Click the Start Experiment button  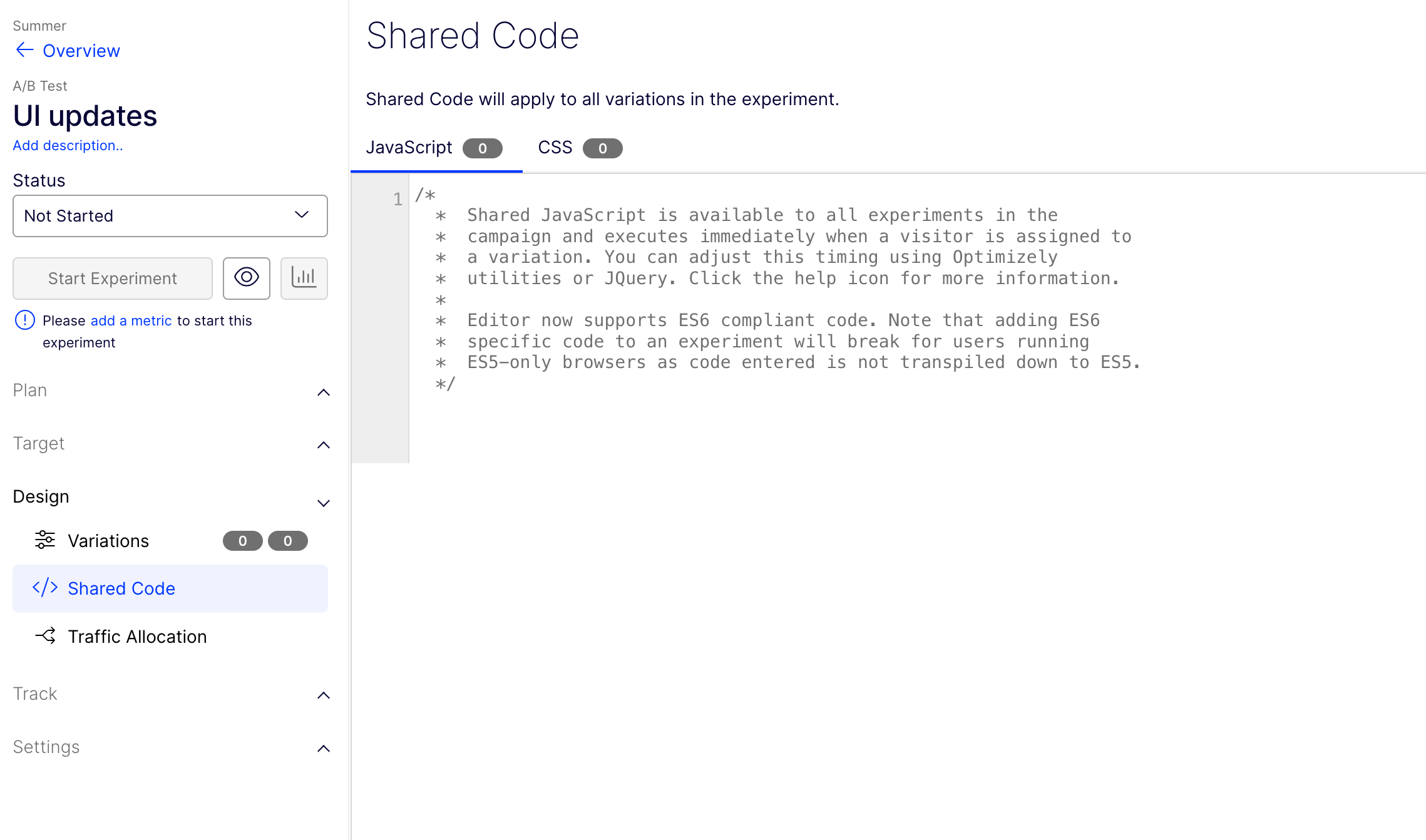pyautogui.click(x=112, y=278)
